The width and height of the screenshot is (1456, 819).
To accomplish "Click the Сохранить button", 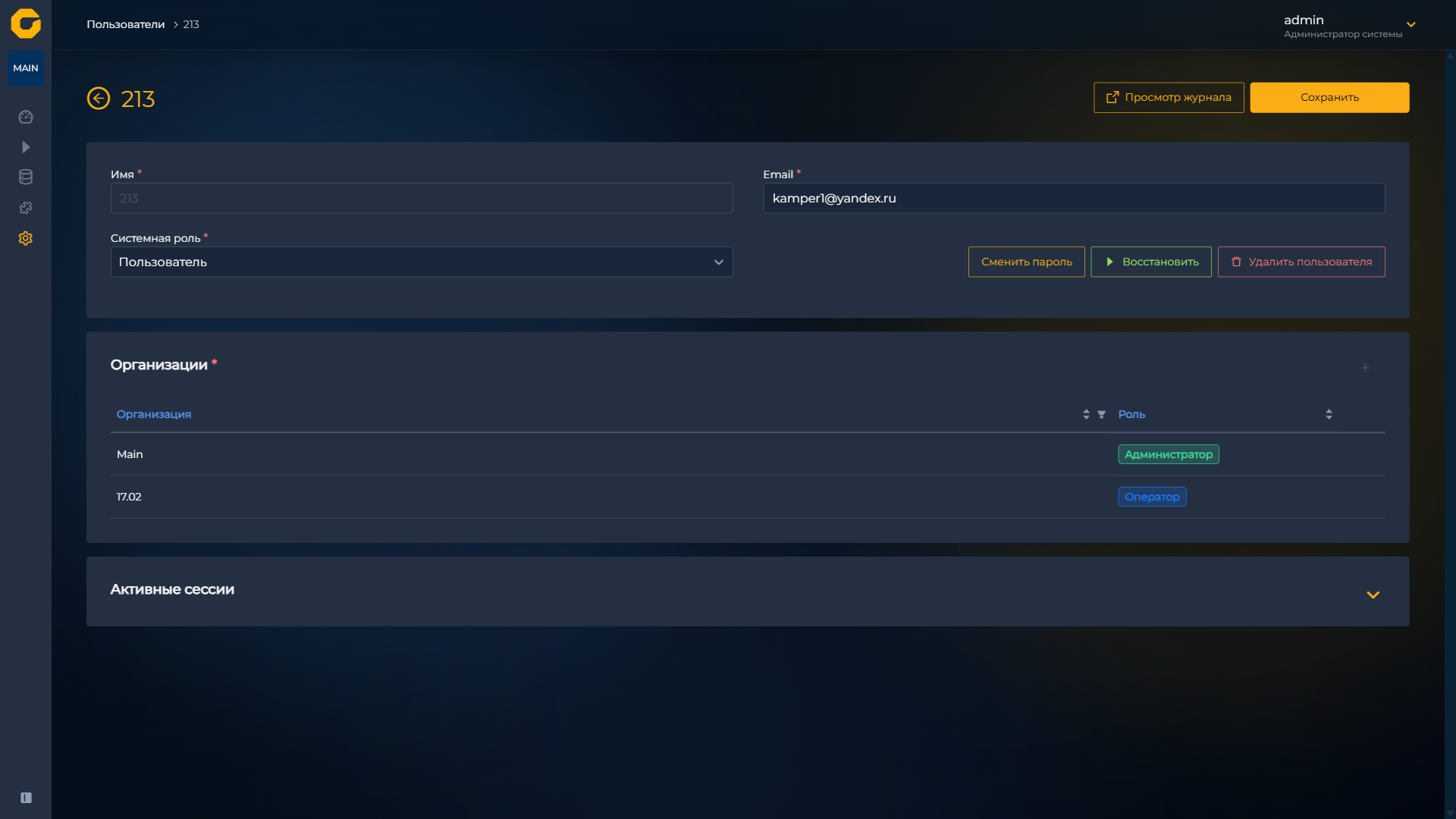I will tap(1329, 98).
